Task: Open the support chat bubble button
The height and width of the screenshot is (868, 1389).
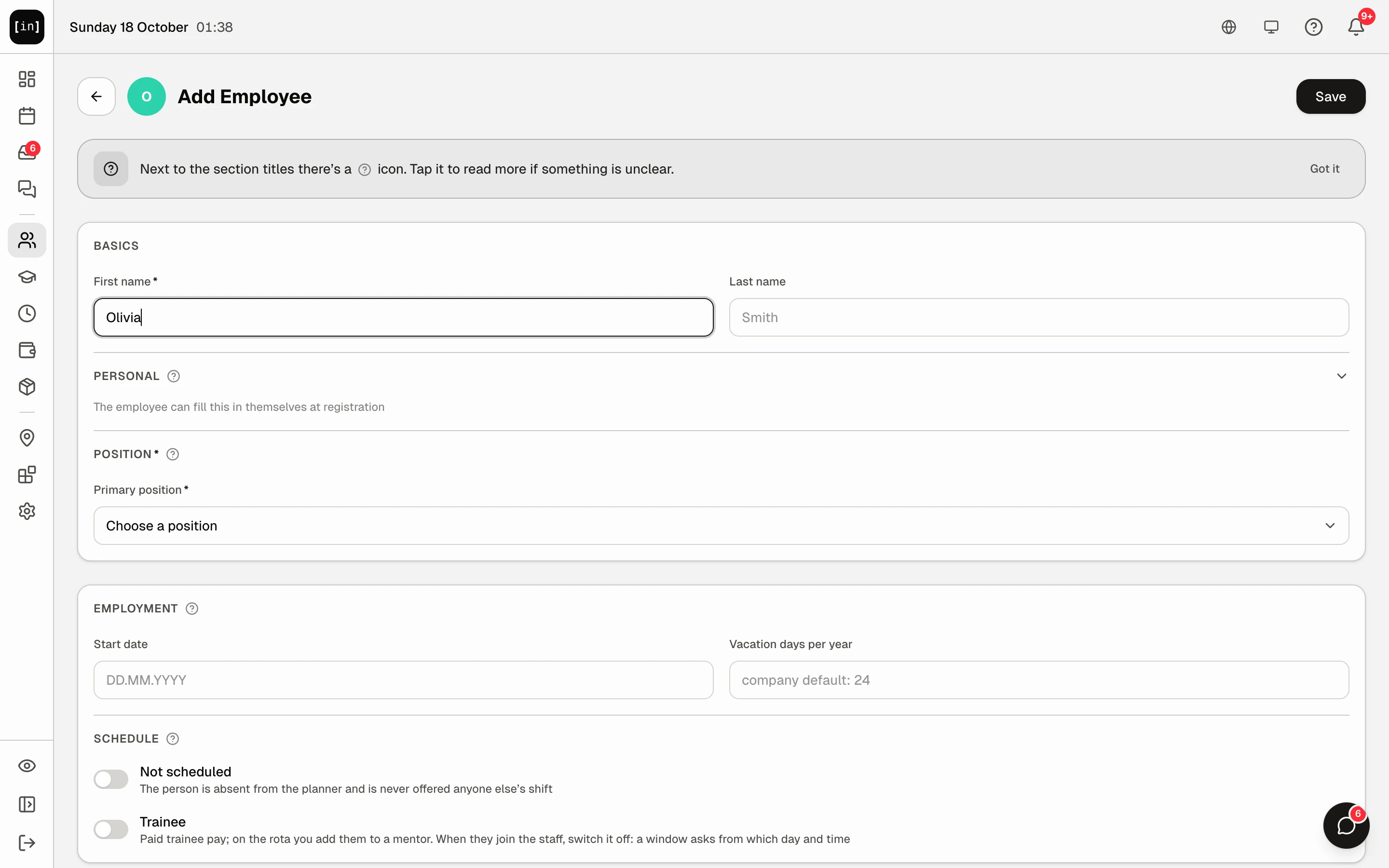Action: (x=1346, y=826)
